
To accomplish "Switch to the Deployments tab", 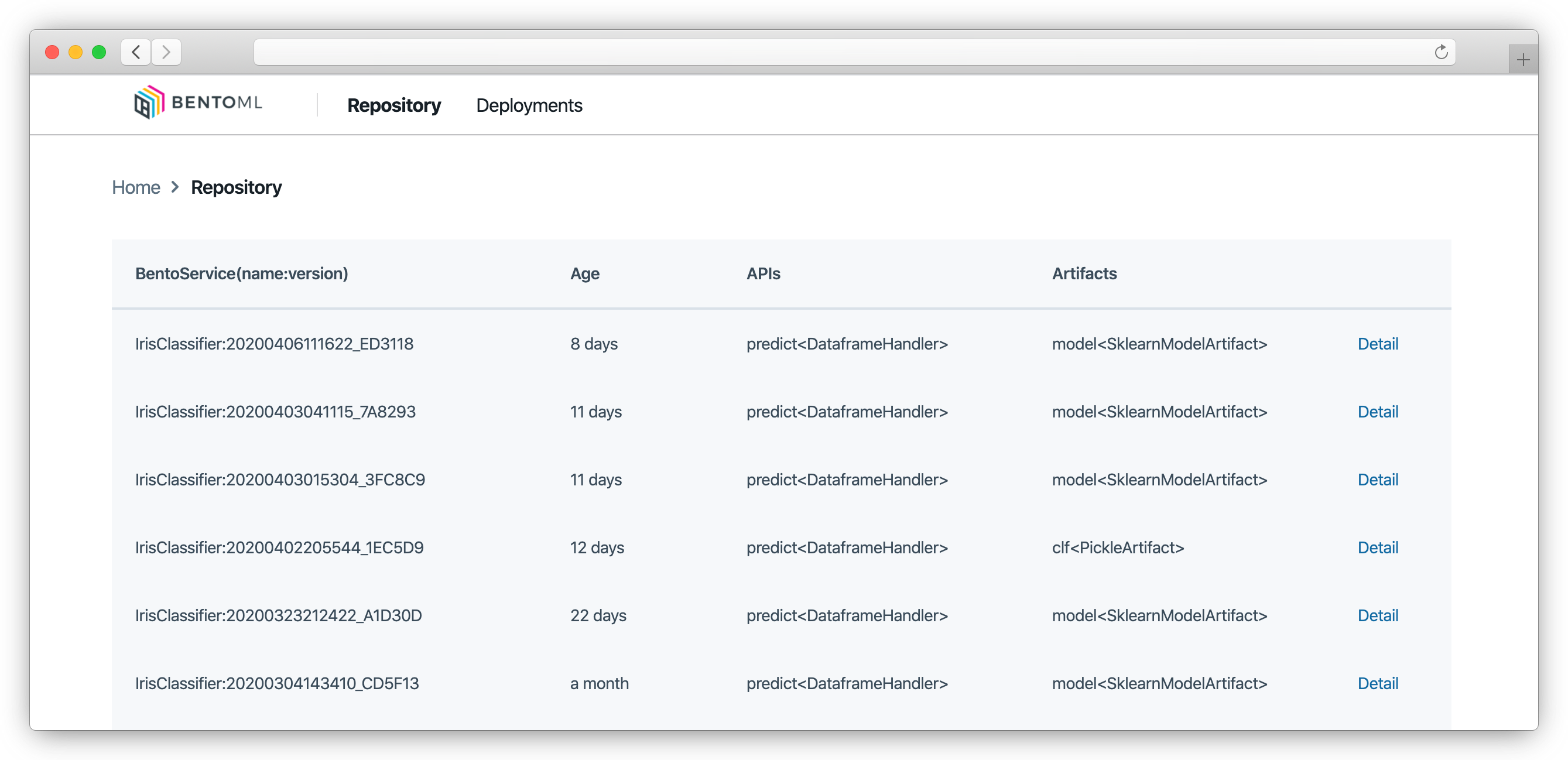I will [x=528, y=105].
